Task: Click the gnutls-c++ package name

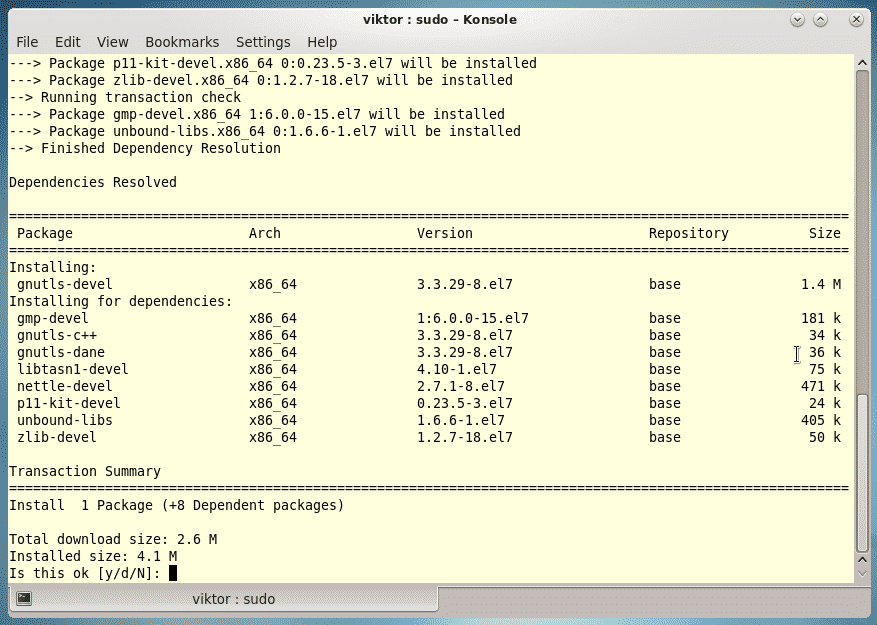Action: pos(56,335)
